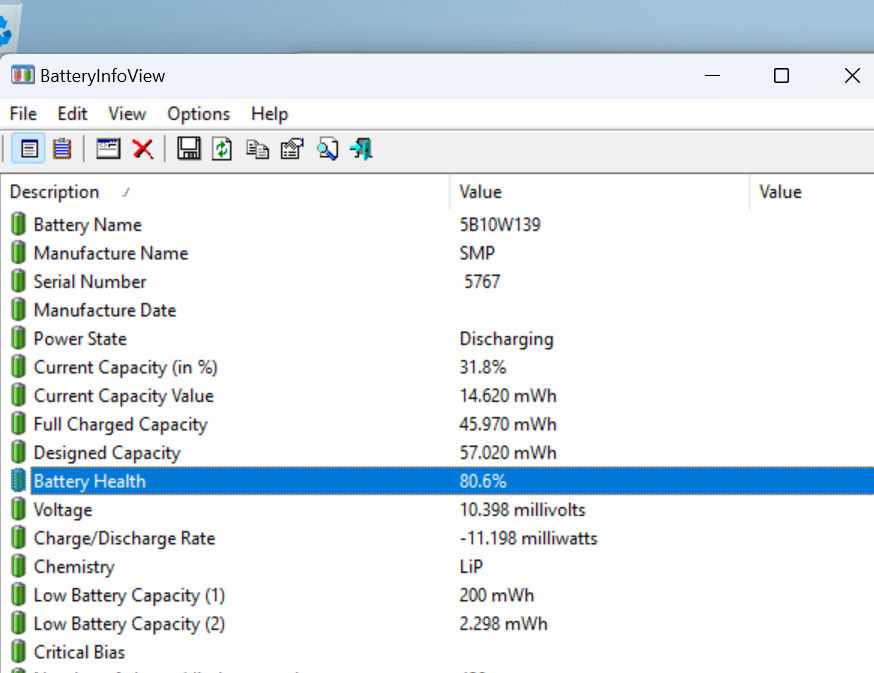Viewport: 874px width, 673px height.
Task: Click battery icon beside Manufacture Name
Action: pos(18,253)
